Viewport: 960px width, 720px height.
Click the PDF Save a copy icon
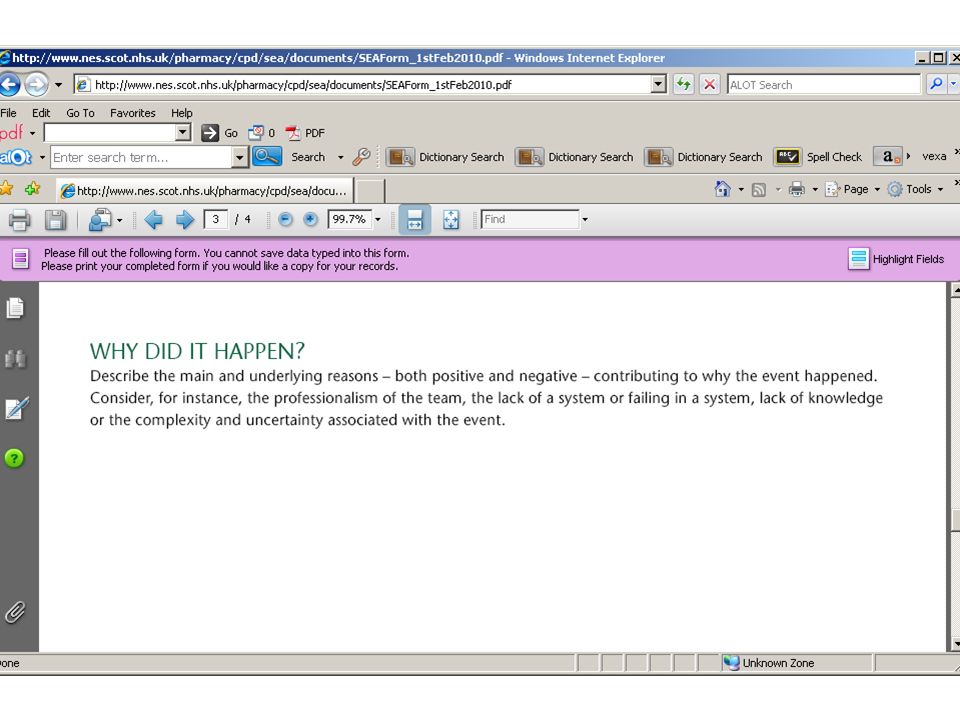pos(55,220)
